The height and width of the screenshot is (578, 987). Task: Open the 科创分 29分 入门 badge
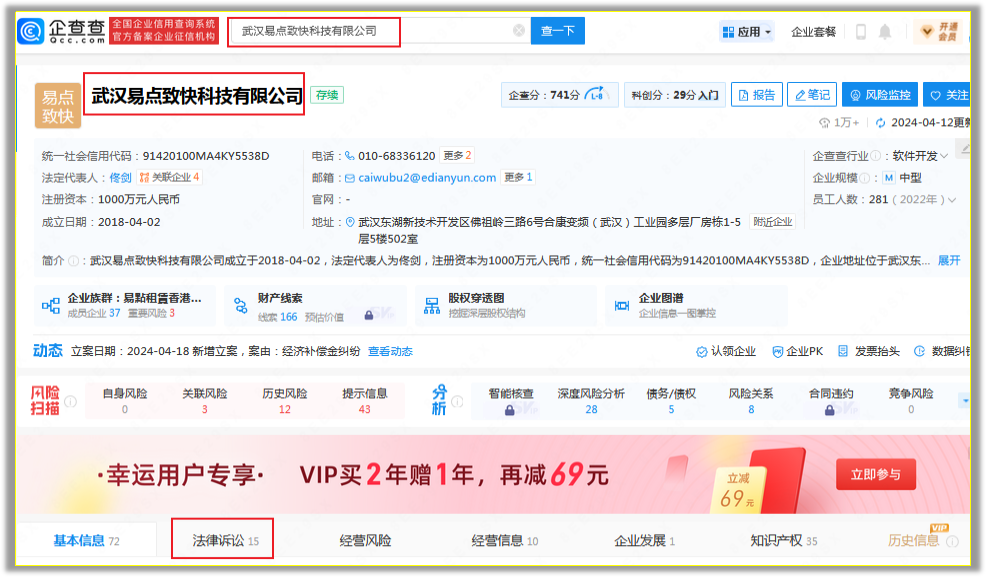coord(675,95)
